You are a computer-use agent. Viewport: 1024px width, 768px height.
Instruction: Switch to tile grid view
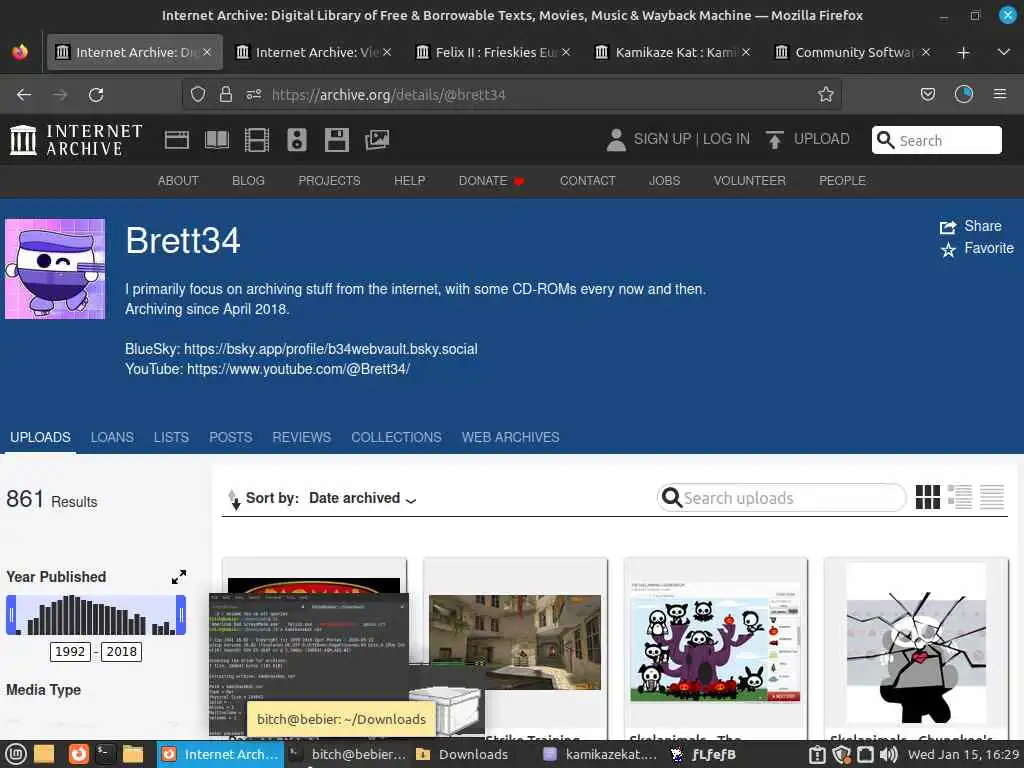pos(927,498)
